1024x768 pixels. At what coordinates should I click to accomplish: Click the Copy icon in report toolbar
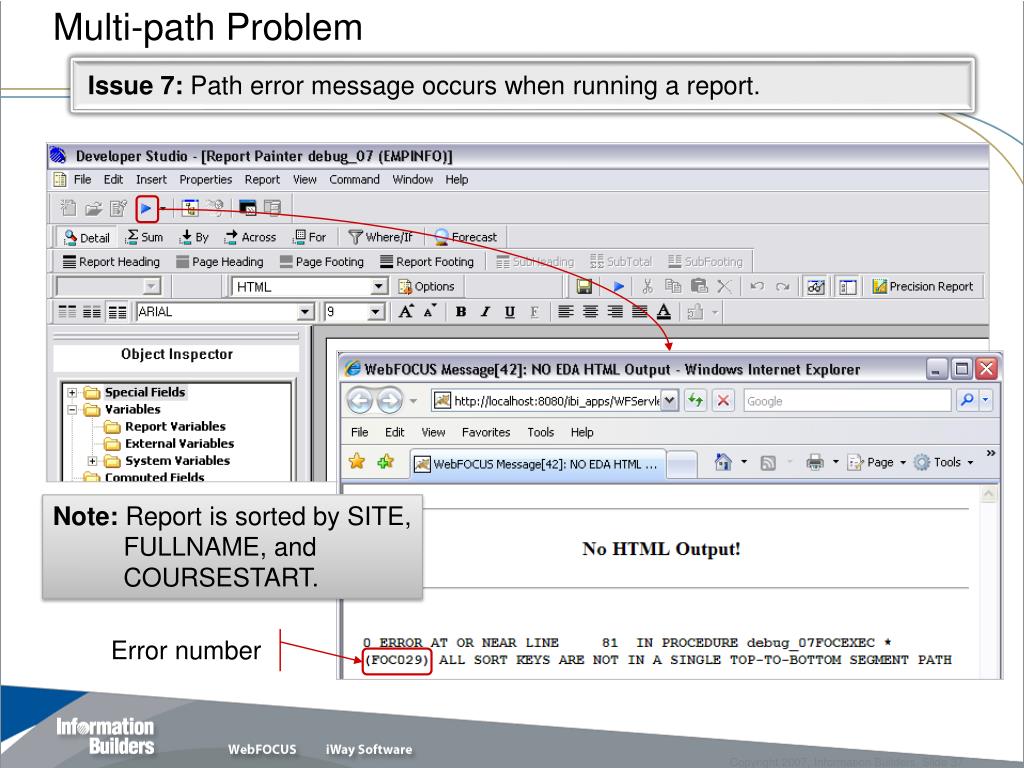[673, 286]
